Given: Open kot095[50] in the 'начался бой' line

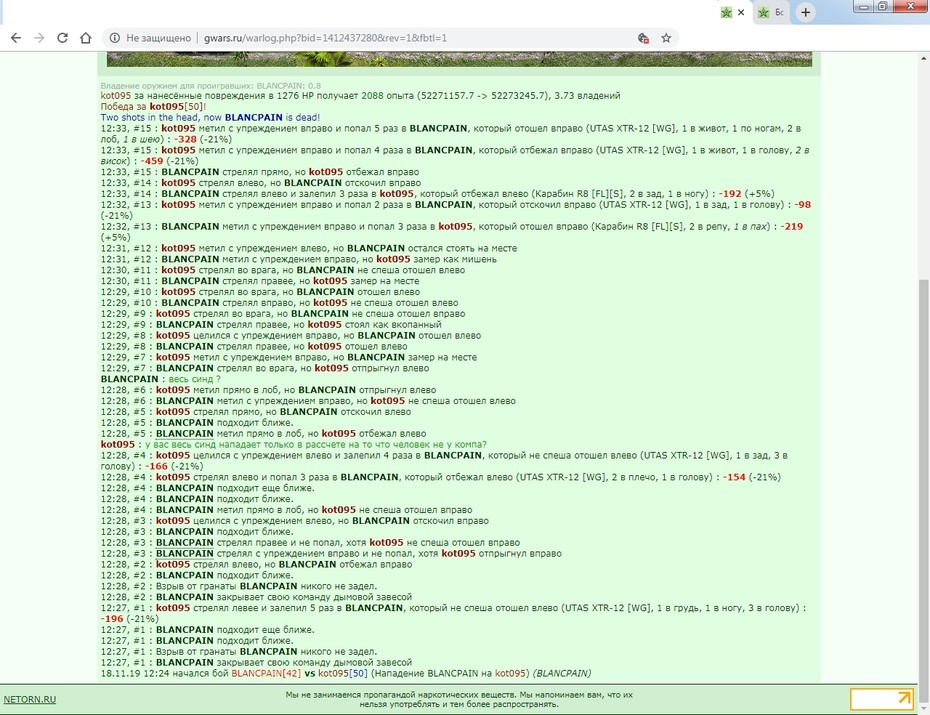Looking at the screenshot, I should click(x=343, y=673).
